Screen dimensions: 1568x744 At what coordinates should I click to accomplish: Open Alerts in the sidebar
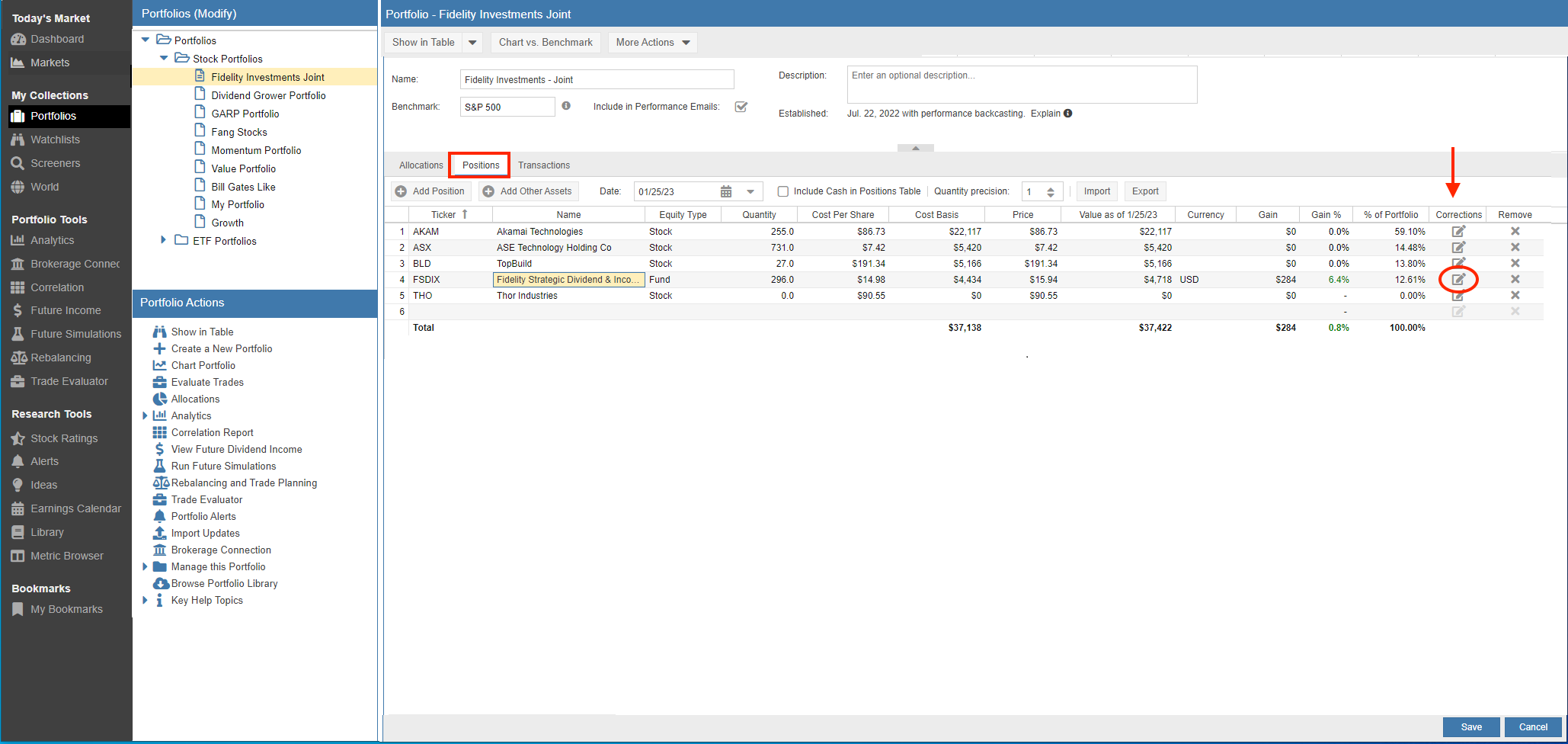(44, 461)
